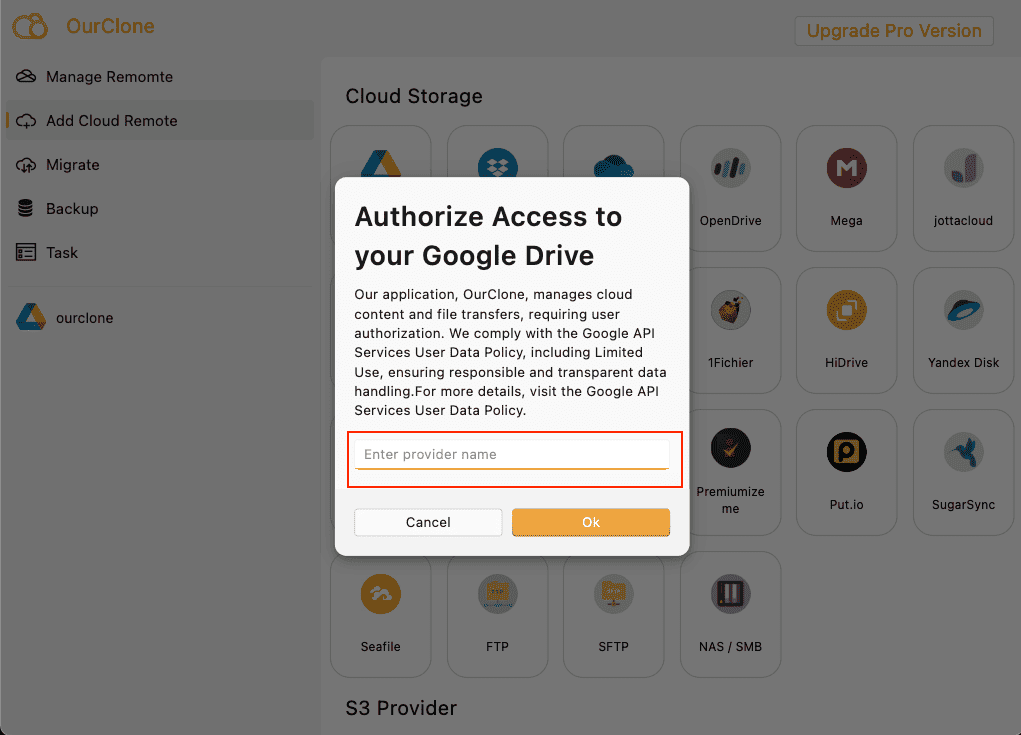Open the Task list in sidebar
The image size is (1021, 735).
(61, 253)
